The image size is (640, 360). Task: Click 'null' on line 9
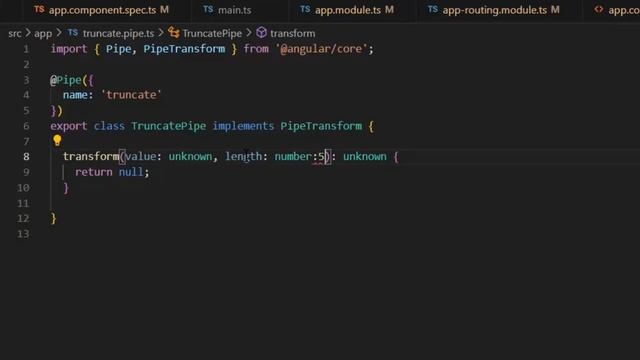(131, 172)
